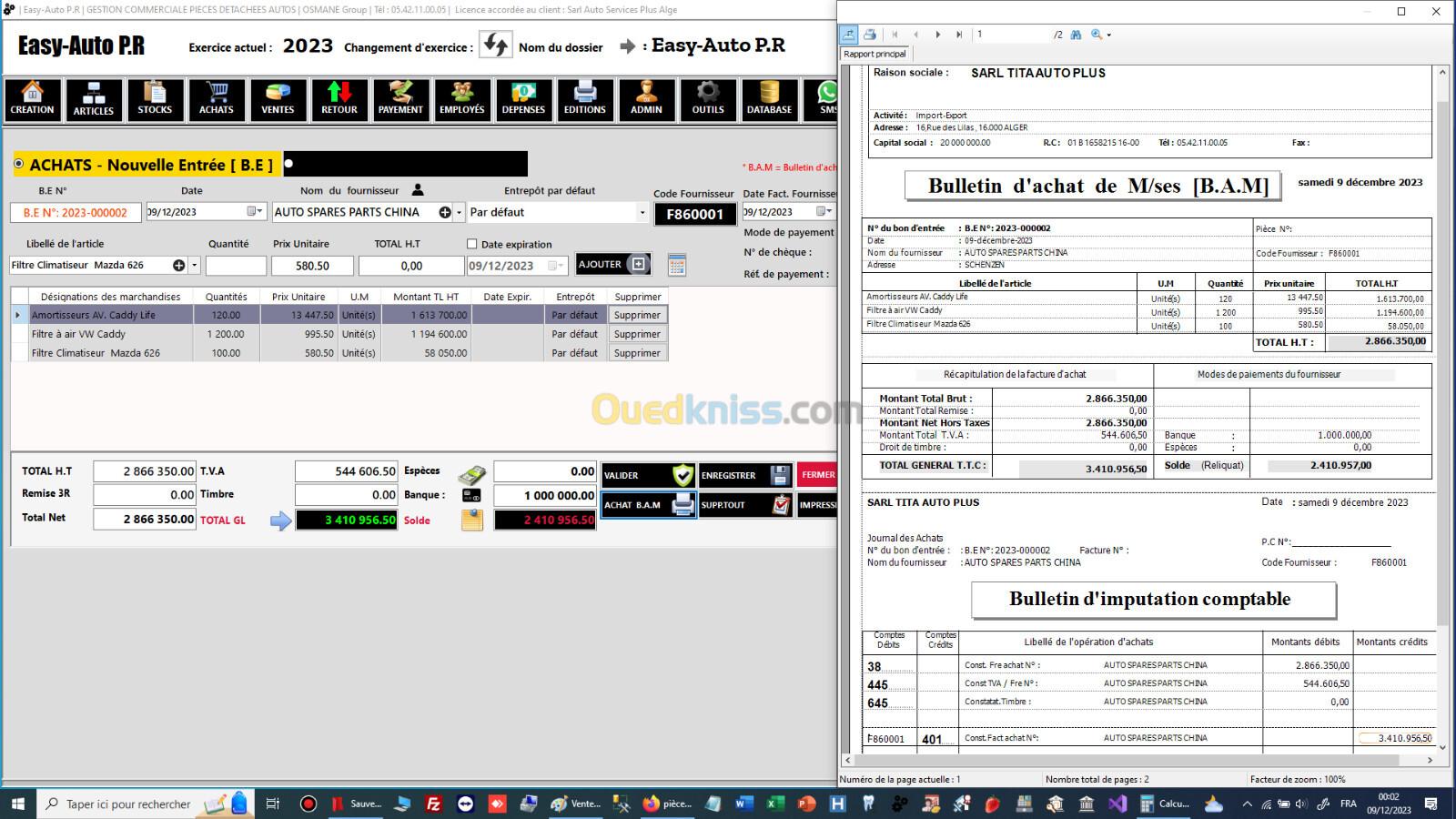Select the Rapport principal tab
The image size is (1456, 819).
875,54
